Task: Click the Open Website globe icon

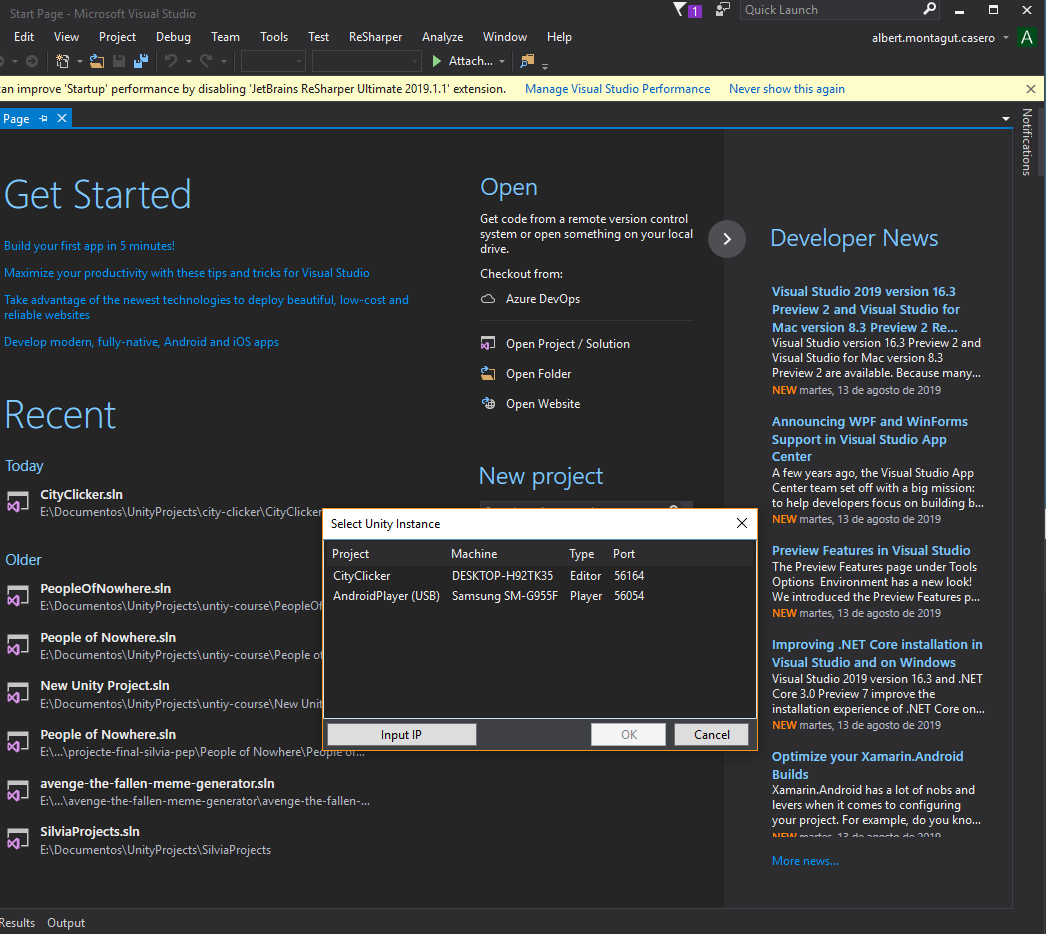Action: click(x=488, y=404)
